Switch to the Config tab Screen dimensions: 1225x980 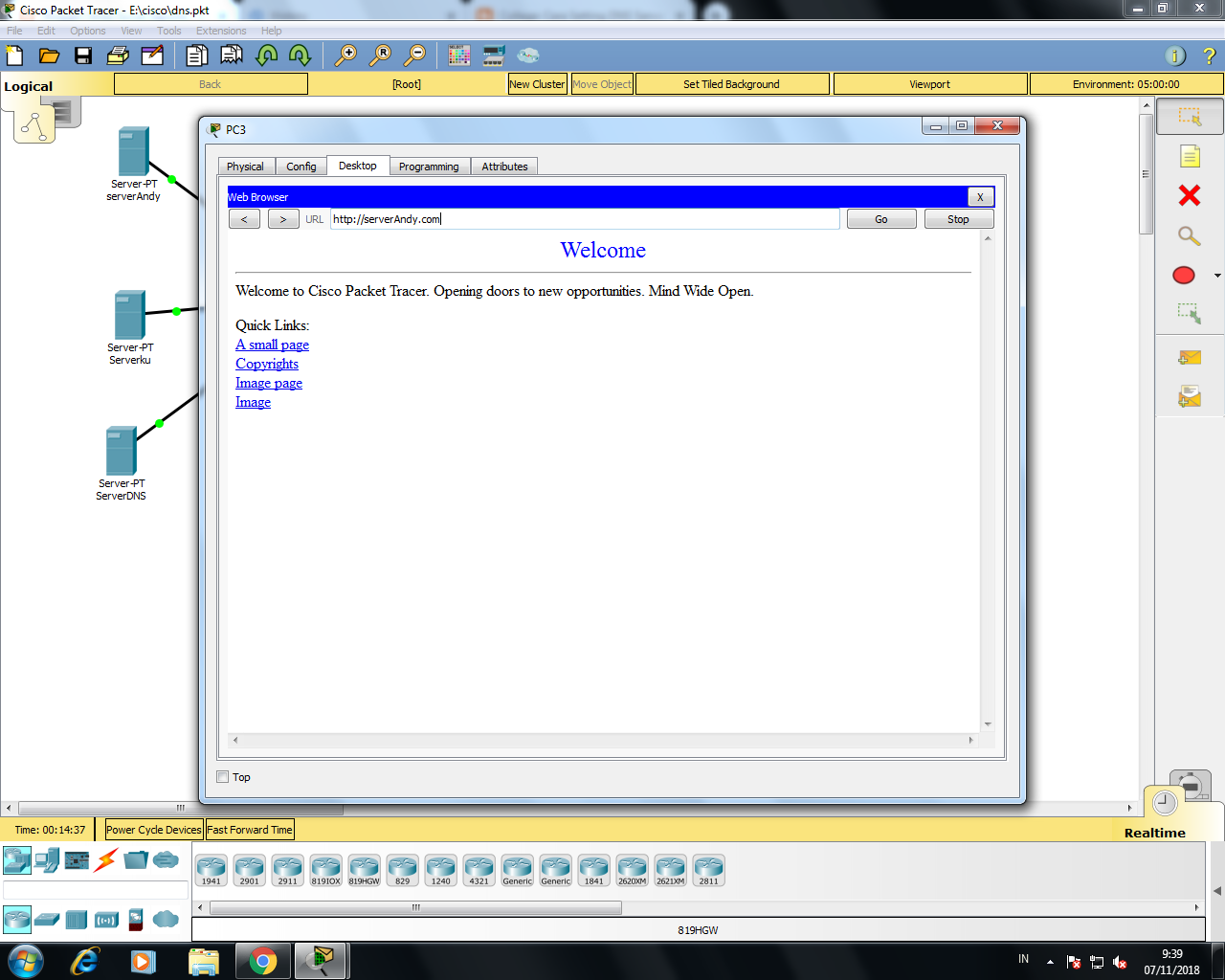click(x=301, y=166)
